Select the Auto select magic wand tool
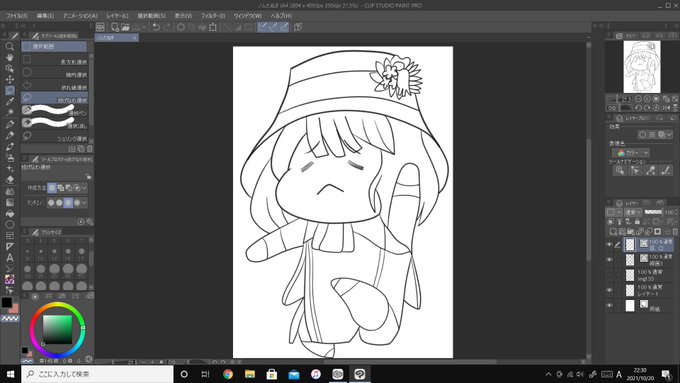 tap(10, 112)
